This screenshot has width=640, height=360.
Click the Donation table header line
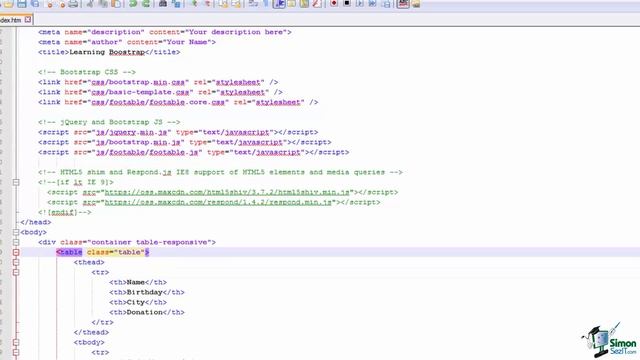tap(147, 312)
